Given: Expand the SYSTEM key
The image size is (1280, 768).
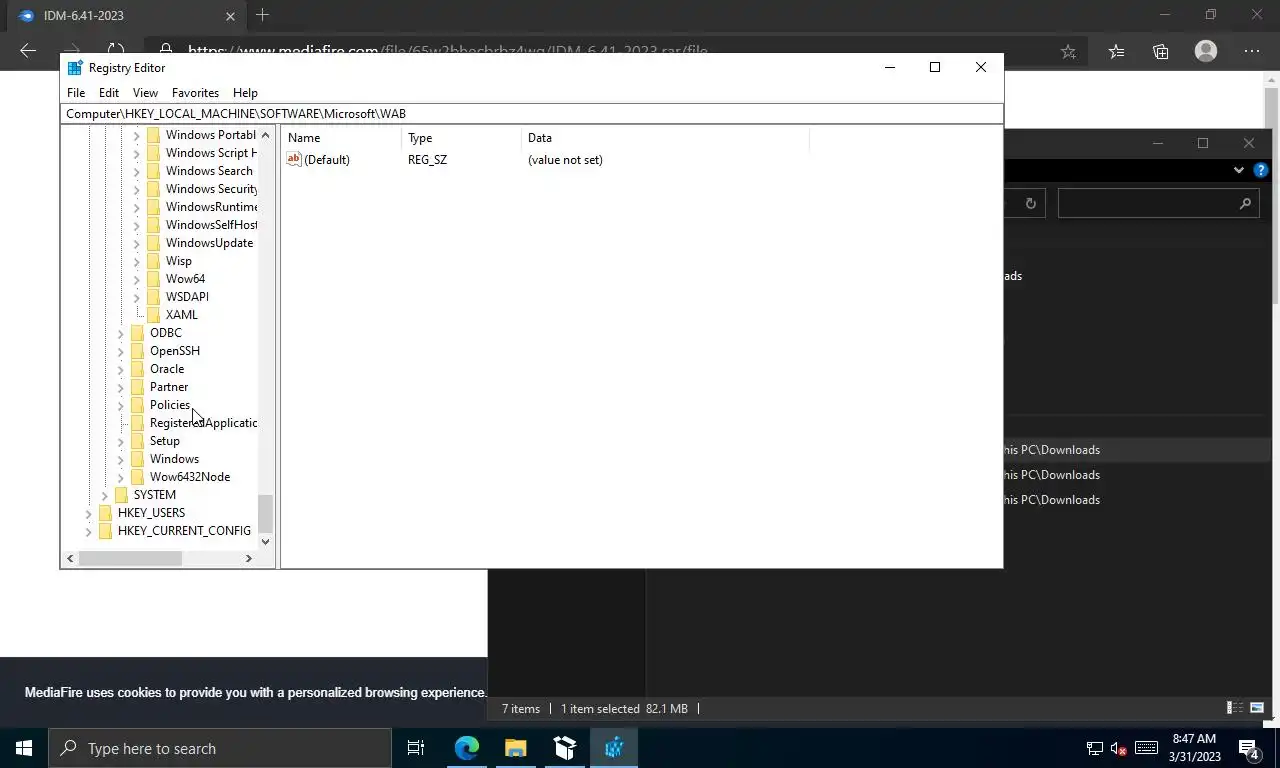Looking at the screenshot, I should pyautogui.click(x=105, y=495).
